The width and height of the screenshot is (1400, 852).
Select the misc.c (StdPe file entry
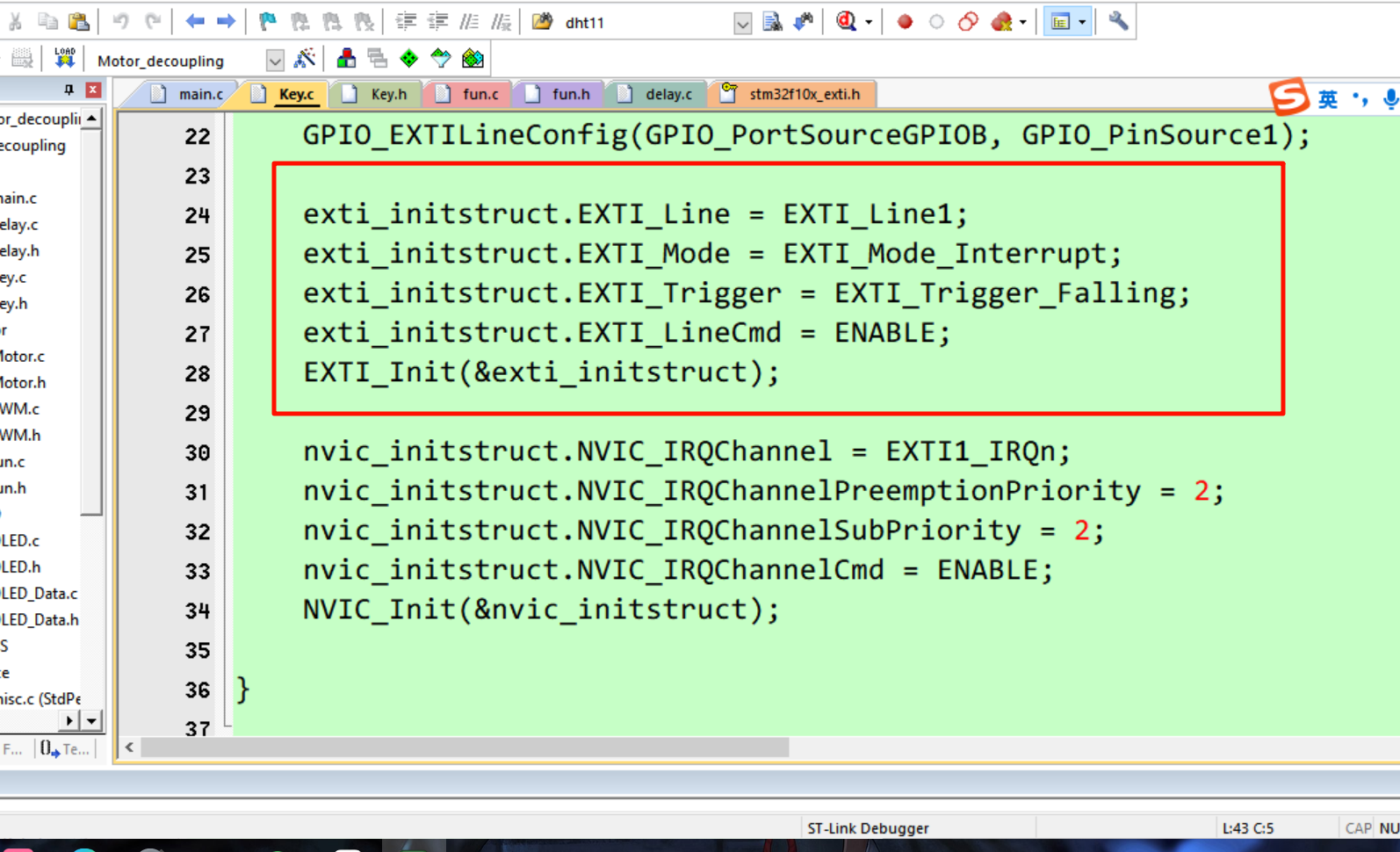tap(40, 698)
